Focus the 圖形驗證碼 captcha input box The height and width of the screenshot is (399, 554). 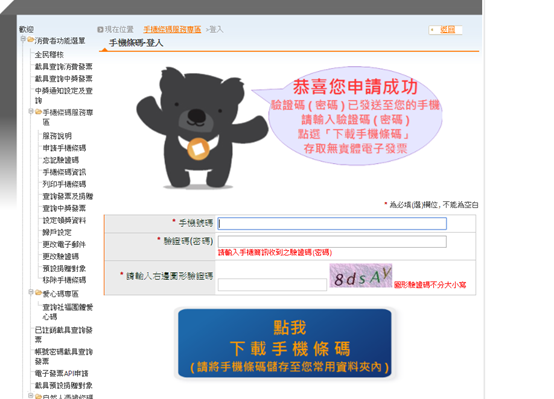(272, 284)
